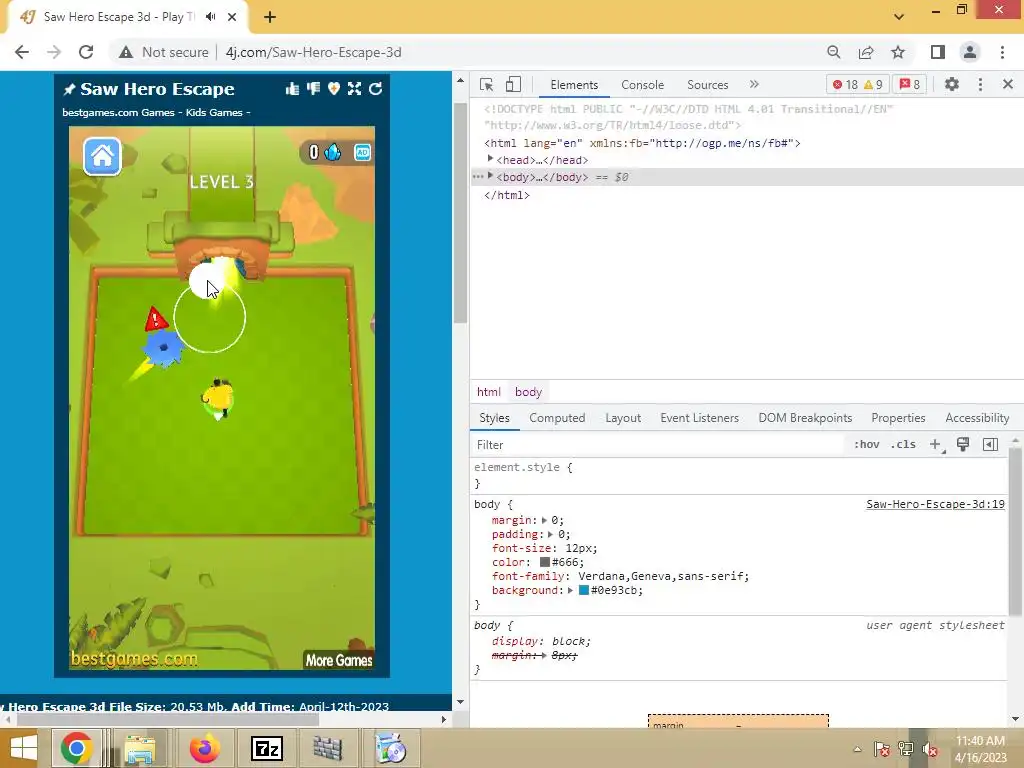Viewport: 1024px width, 768px height.
Task: Open the Computed styles tab
Action: 557,418
